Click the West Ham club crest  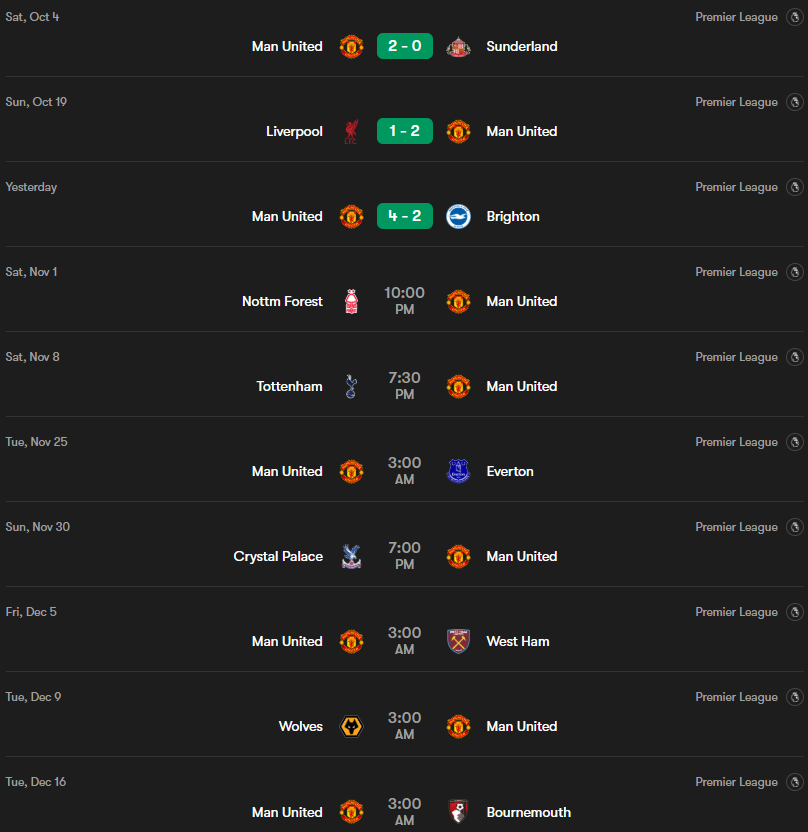(x=459, y=642)
